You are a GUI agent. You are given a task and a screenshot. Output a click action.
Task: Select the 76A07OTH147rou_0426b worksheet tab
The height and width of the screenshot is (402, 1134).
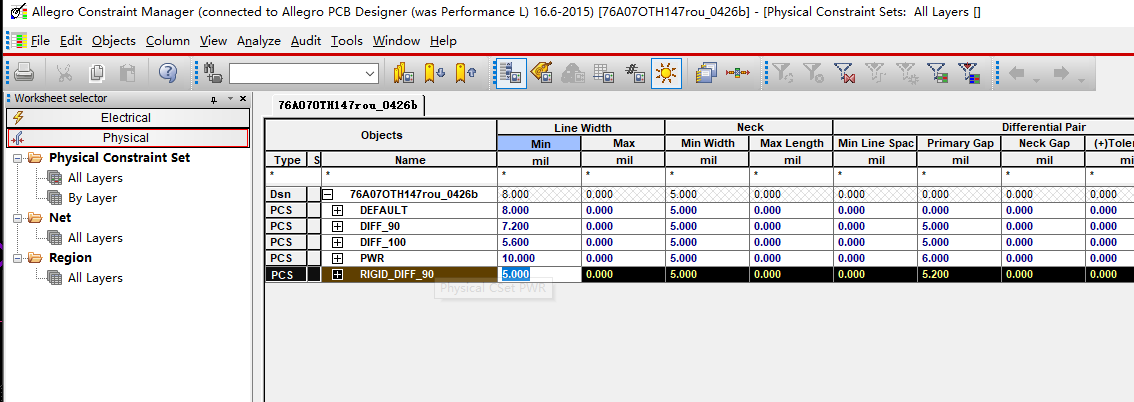pos(348,106)
